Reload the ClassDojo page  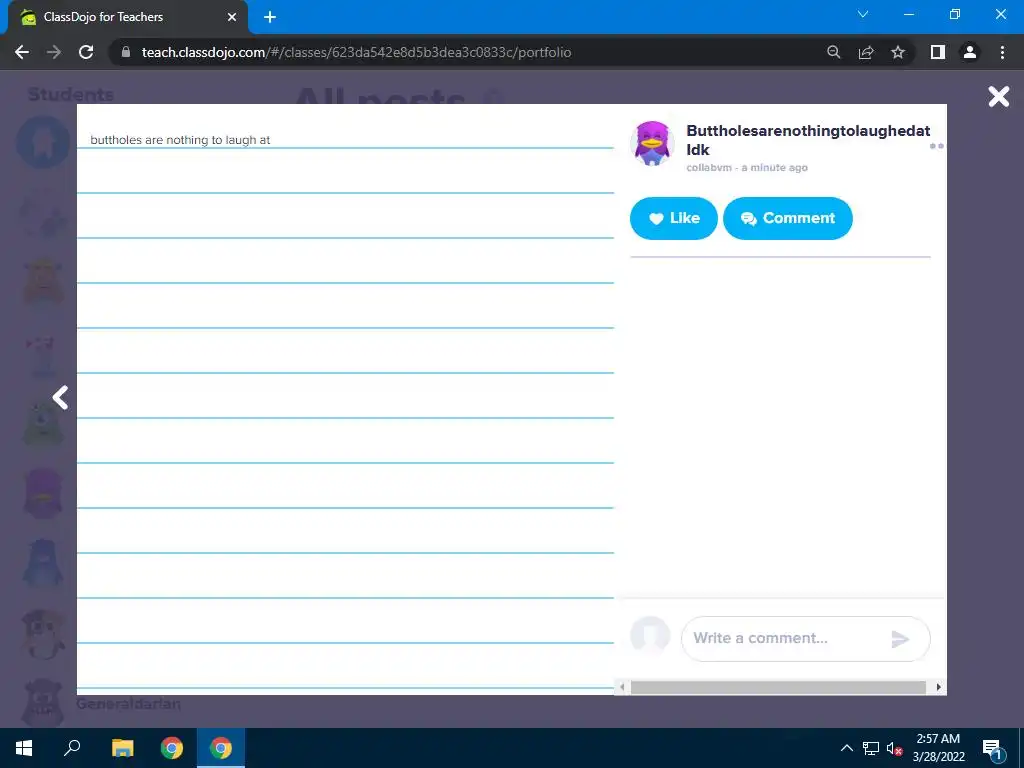pyautogui.click(x=86, y=52)
